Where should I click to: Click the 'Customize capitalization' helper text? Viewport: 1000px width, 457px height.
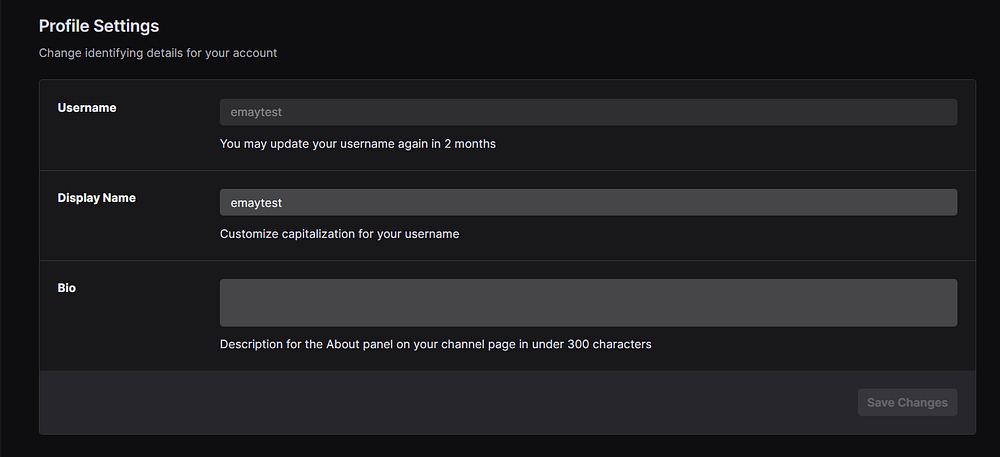339,234
